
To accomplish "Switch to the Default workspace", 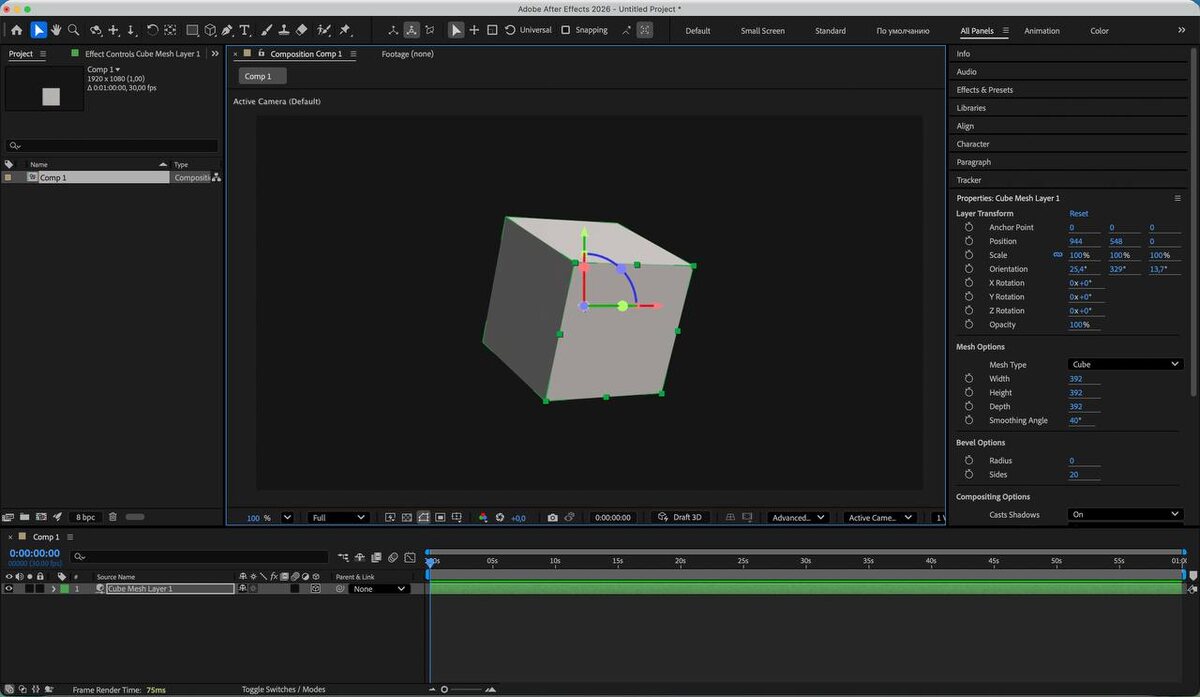I will 698,31.
